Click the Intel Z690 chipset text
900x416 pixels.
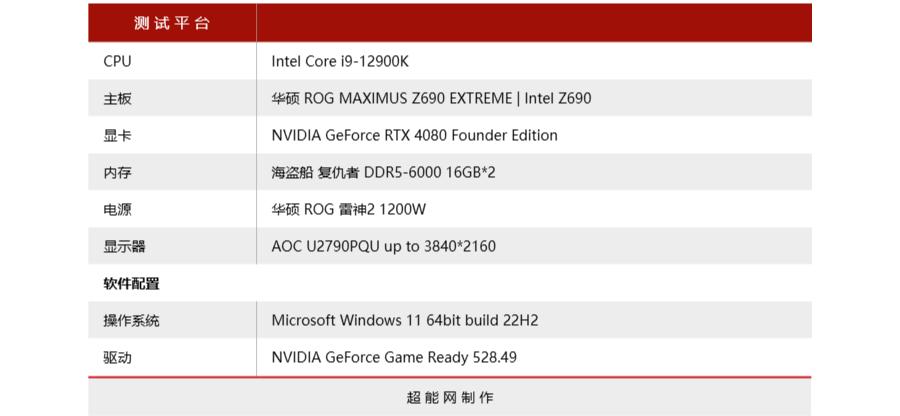coord(557,98)
